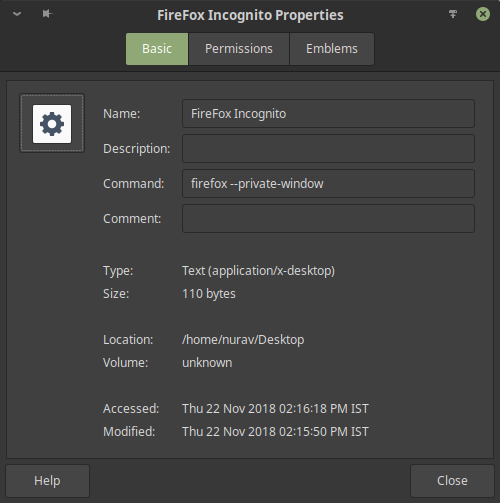Click the always-on-top icon near close button

[x=453, y=14]
